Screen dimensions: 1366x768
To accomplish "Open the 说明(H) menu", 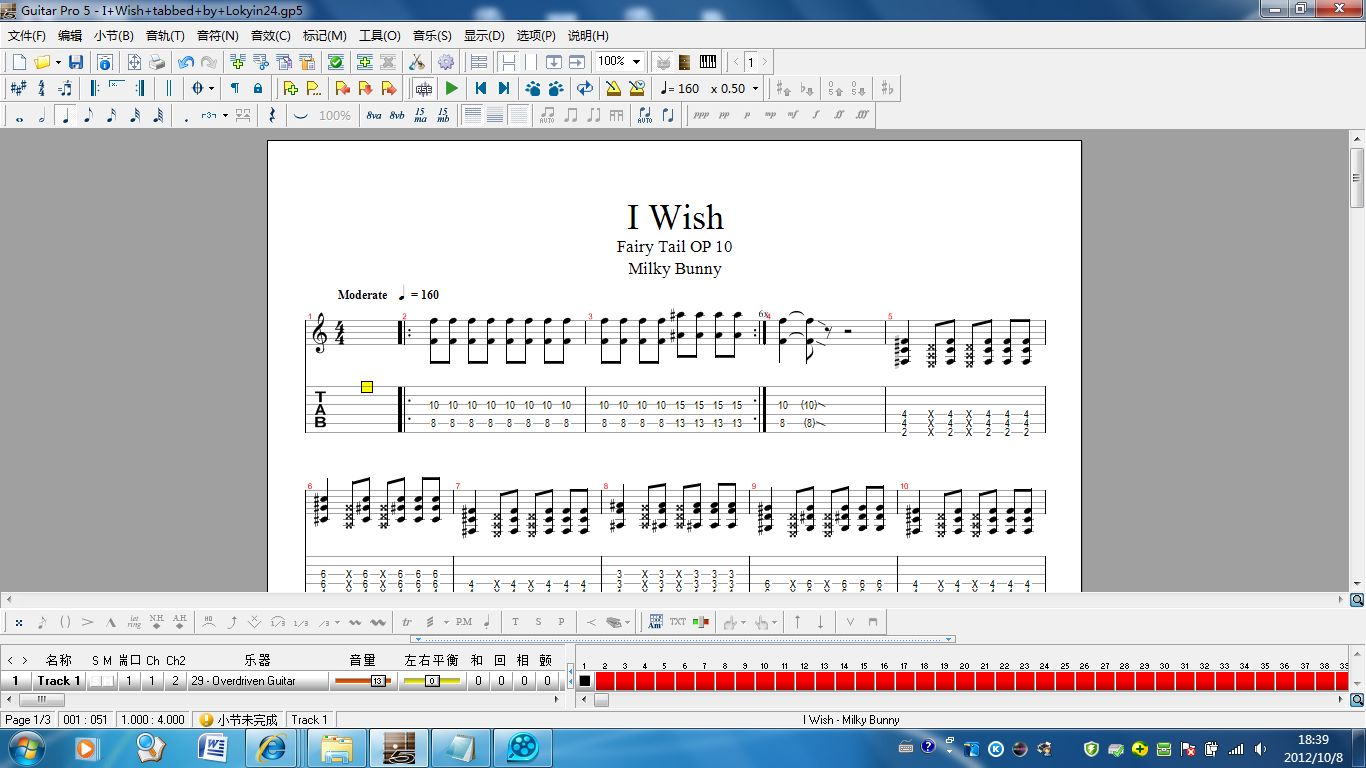I will coord(588,35).
